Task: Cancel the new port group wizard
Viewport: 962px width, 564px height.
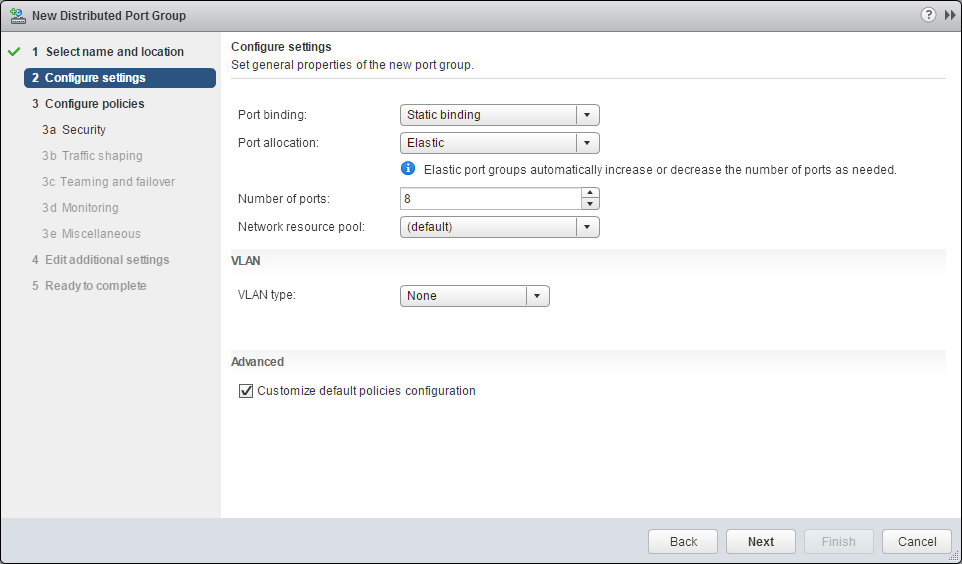Action: 916,541
